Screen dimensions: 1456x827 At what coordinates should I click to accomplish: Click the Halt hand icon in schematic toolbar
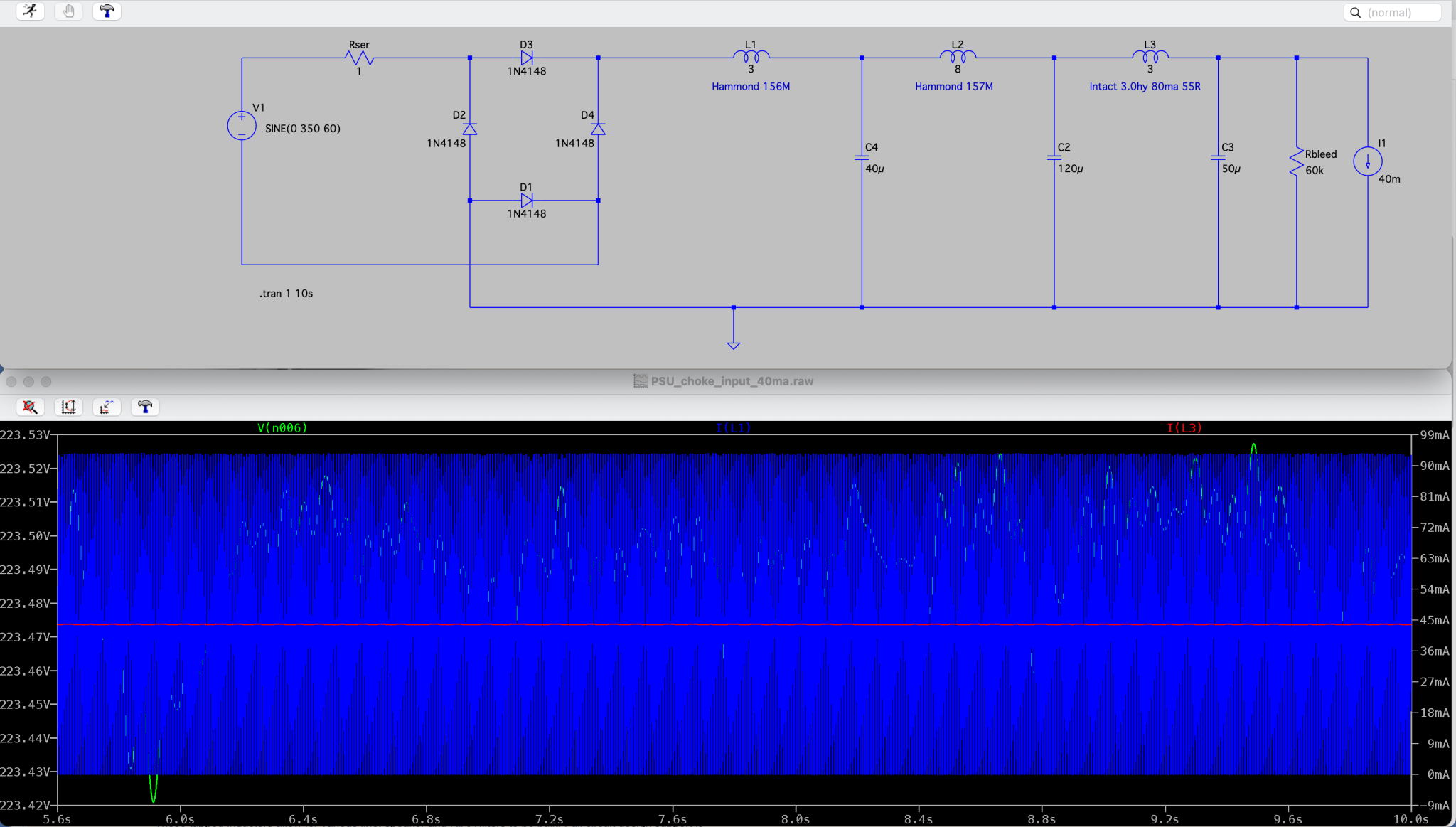pos(69,11)
